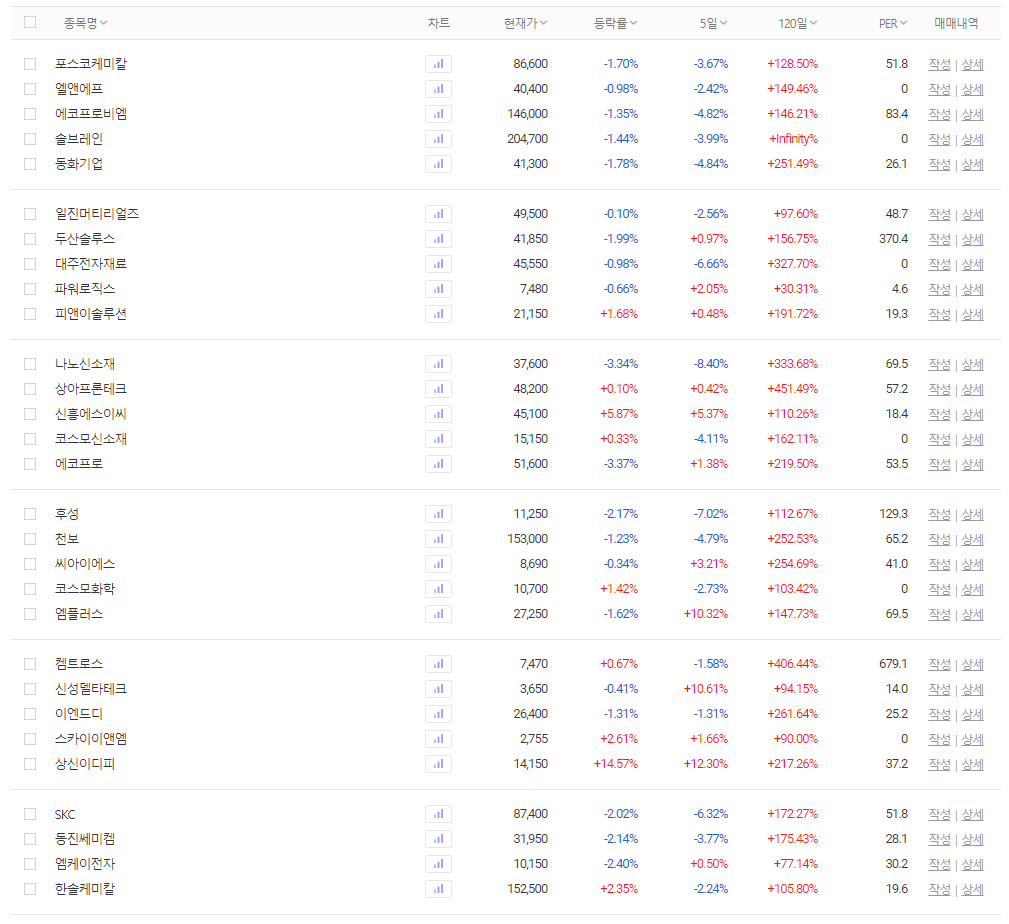
Task: Click 작성 link for 한솔케미칼
Action: (x=940, y=889)
